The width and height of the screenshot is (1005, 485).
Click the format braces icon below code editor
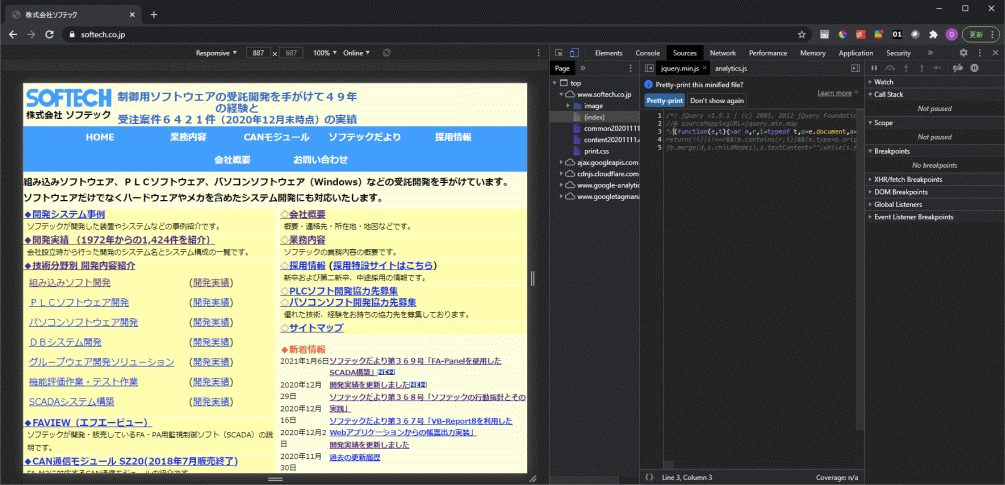pos(649,477)
